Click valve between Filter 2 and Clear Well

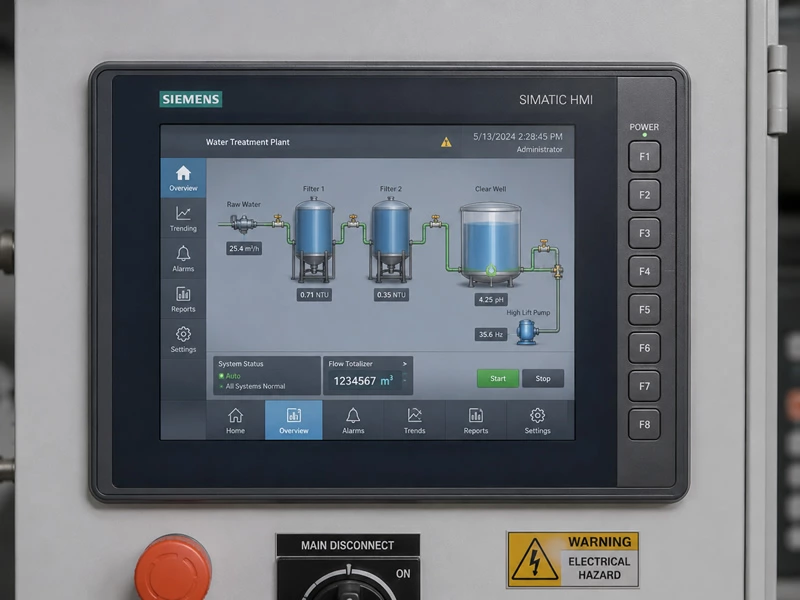(x=436, y=220)
